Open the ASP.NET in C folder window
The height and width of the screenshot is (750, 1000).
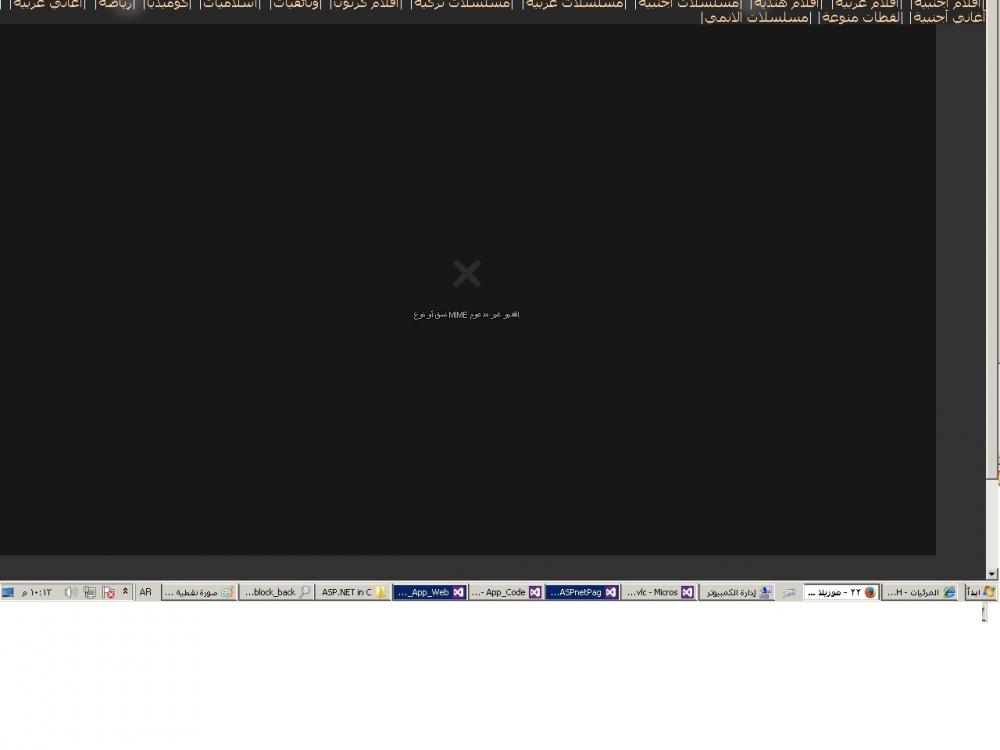point(353,592)
